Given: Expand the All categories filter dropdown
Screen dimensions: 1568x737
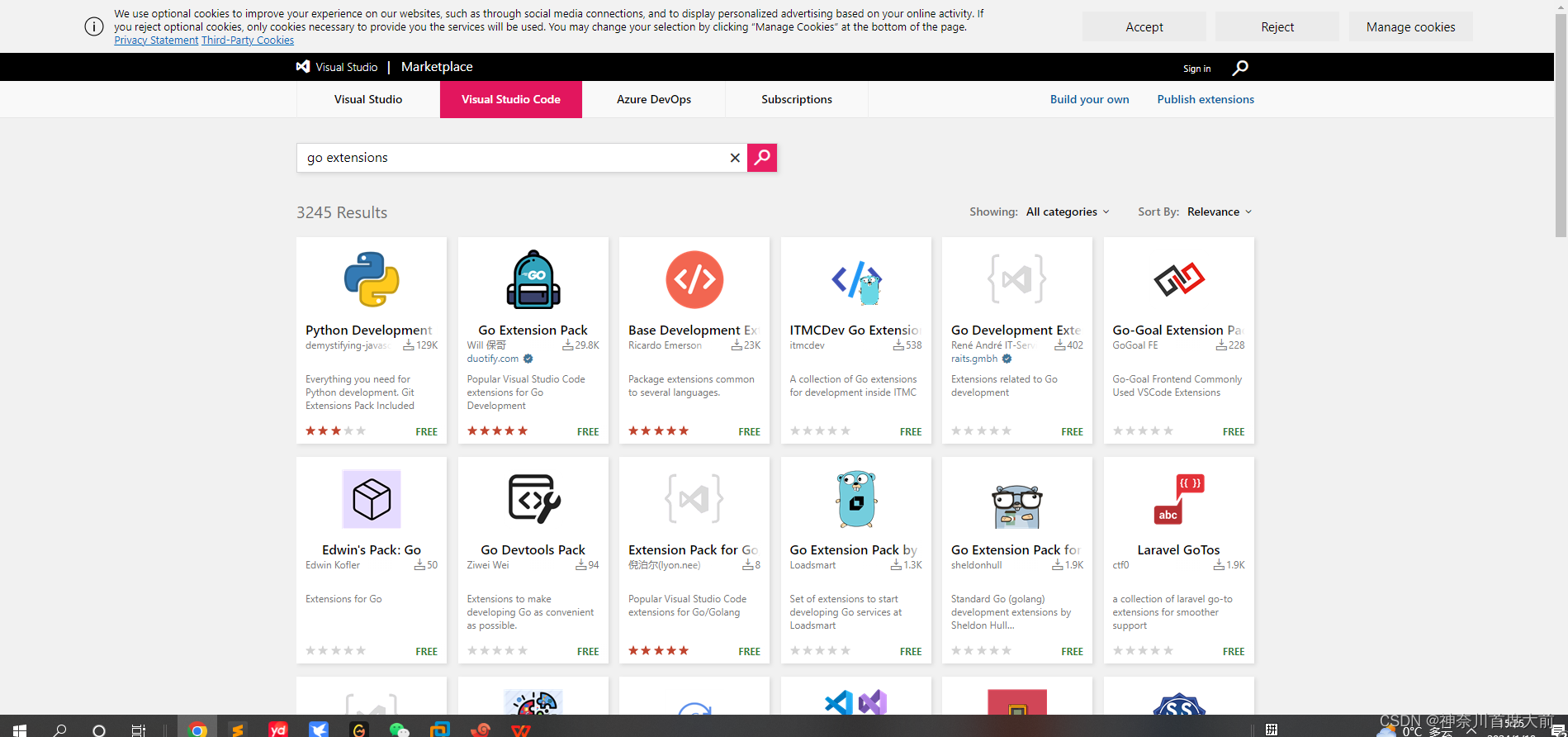Looking at the screenshot, I should tap(1068, 212).
